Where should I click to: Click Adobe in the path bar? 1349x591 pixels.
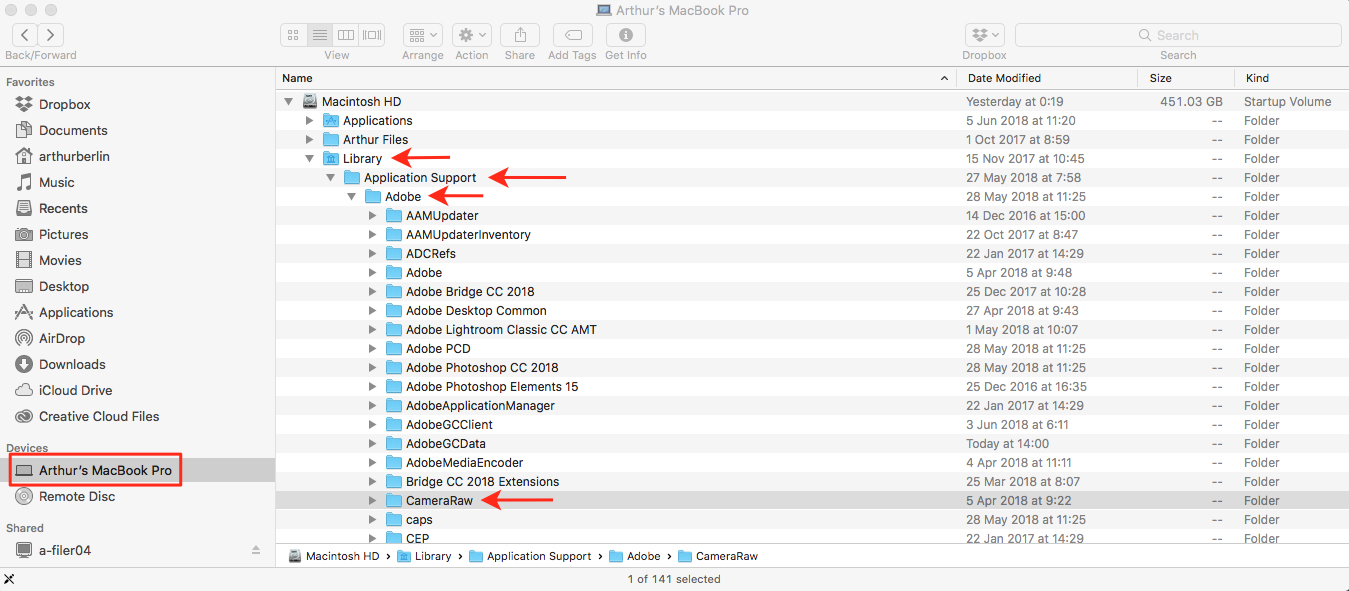pos(635,556)
